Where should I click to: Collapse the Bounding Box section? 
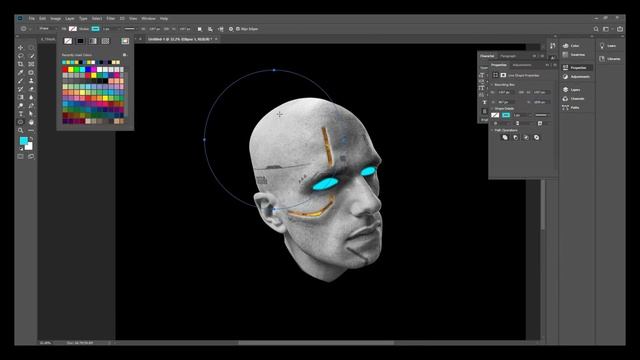coord(492,85)
